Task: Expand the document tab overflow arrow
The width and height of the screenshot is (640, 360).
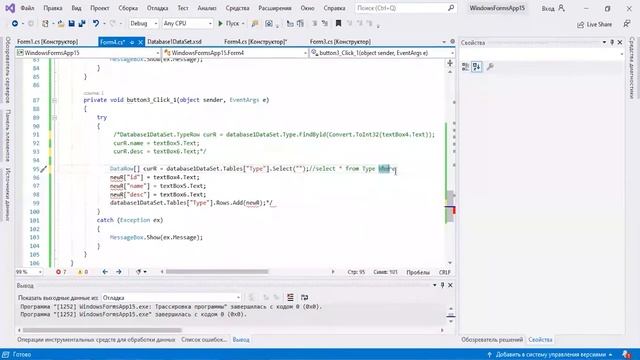Action: 444,42
